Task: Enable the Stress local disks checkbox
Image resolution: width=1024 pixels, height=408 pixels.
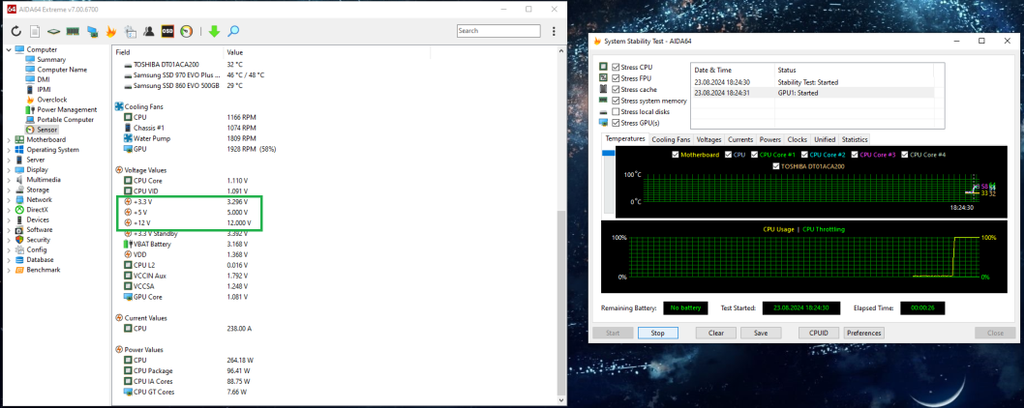Action: tap(615, 112)
